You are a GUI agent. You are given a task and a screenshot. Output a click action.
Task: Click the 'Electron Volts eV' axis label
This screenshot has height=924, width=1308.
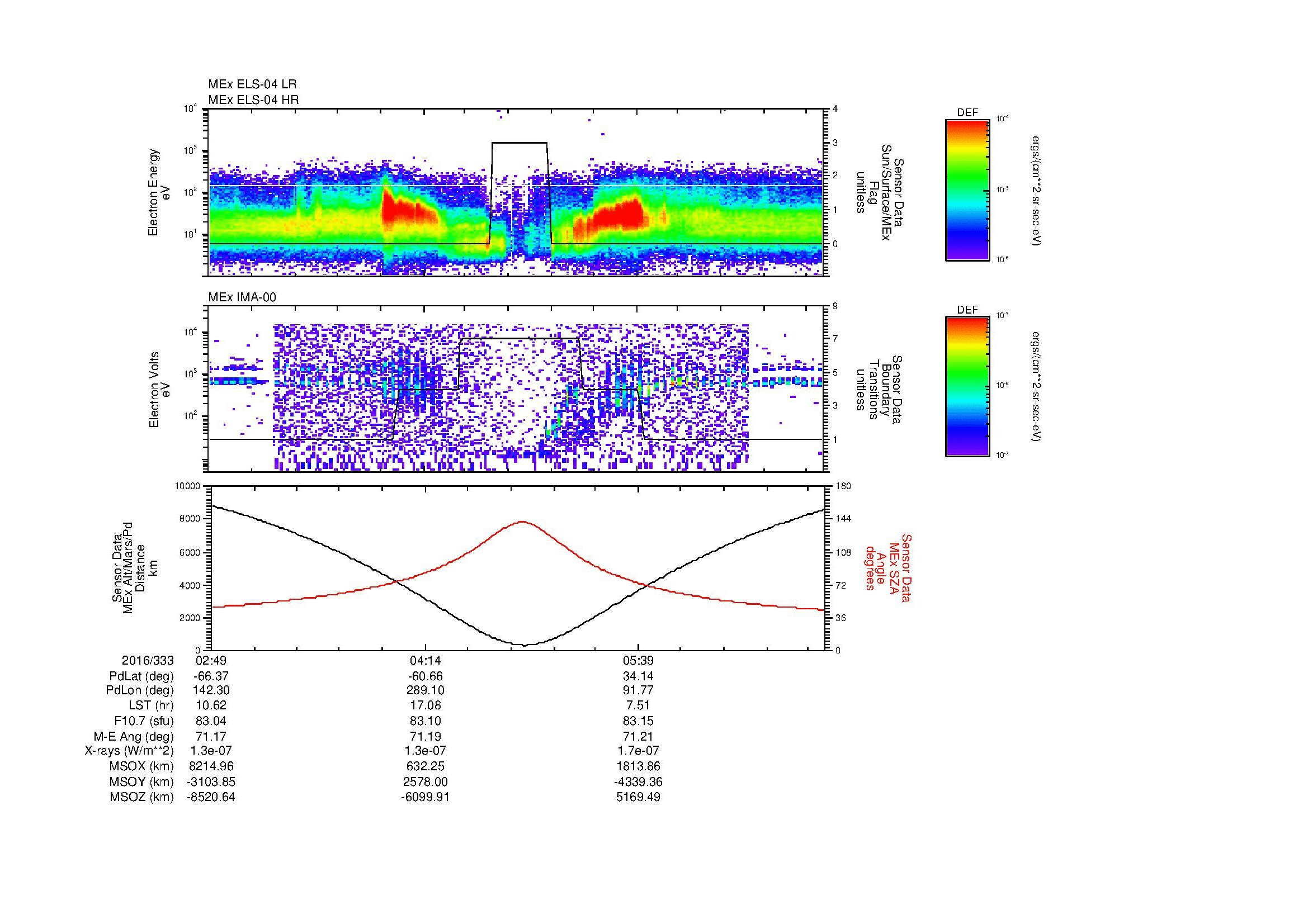point(159,390)
